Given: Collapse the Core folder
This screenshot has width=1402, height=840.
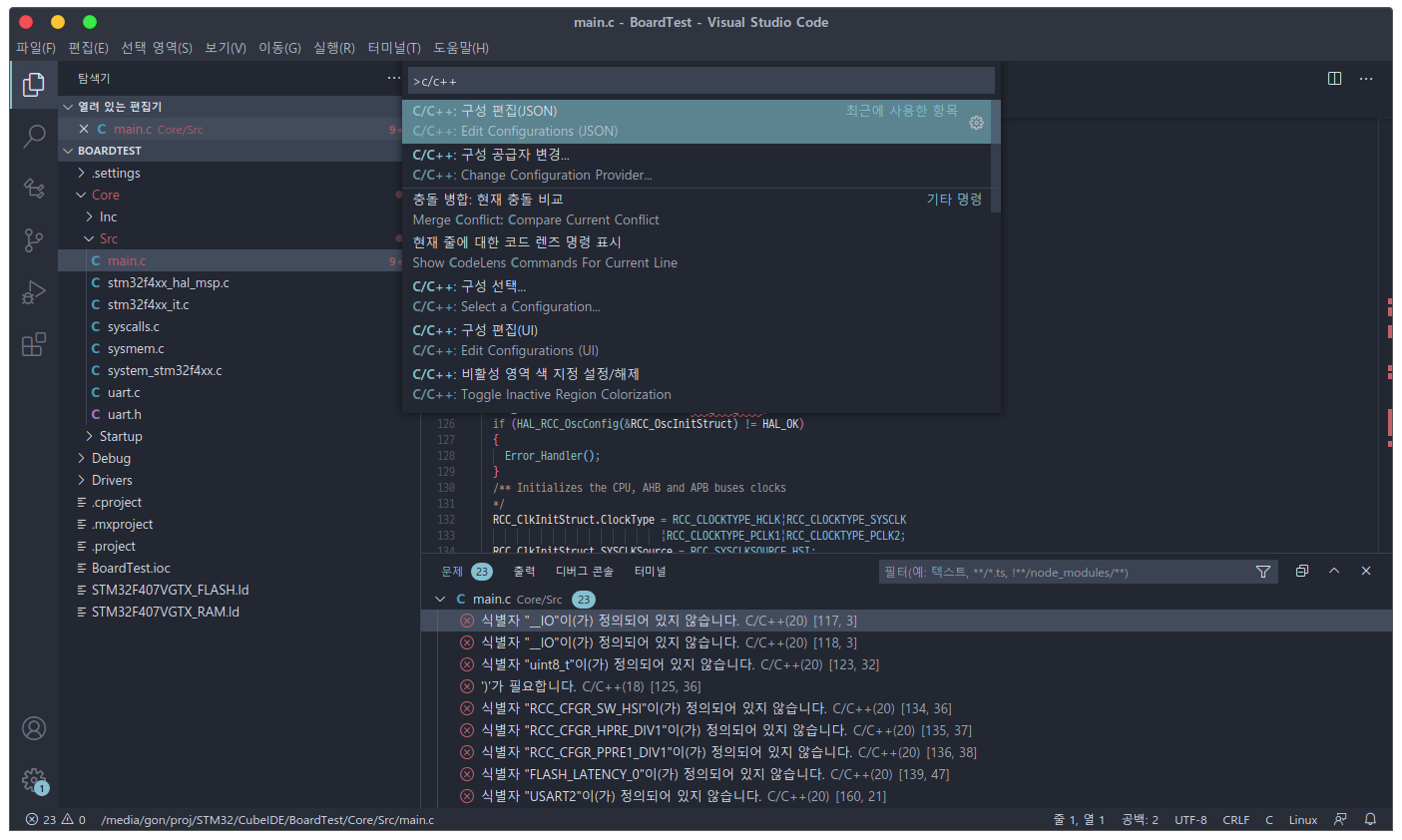Looking at the screenshot, I should [x=82, y=195].
